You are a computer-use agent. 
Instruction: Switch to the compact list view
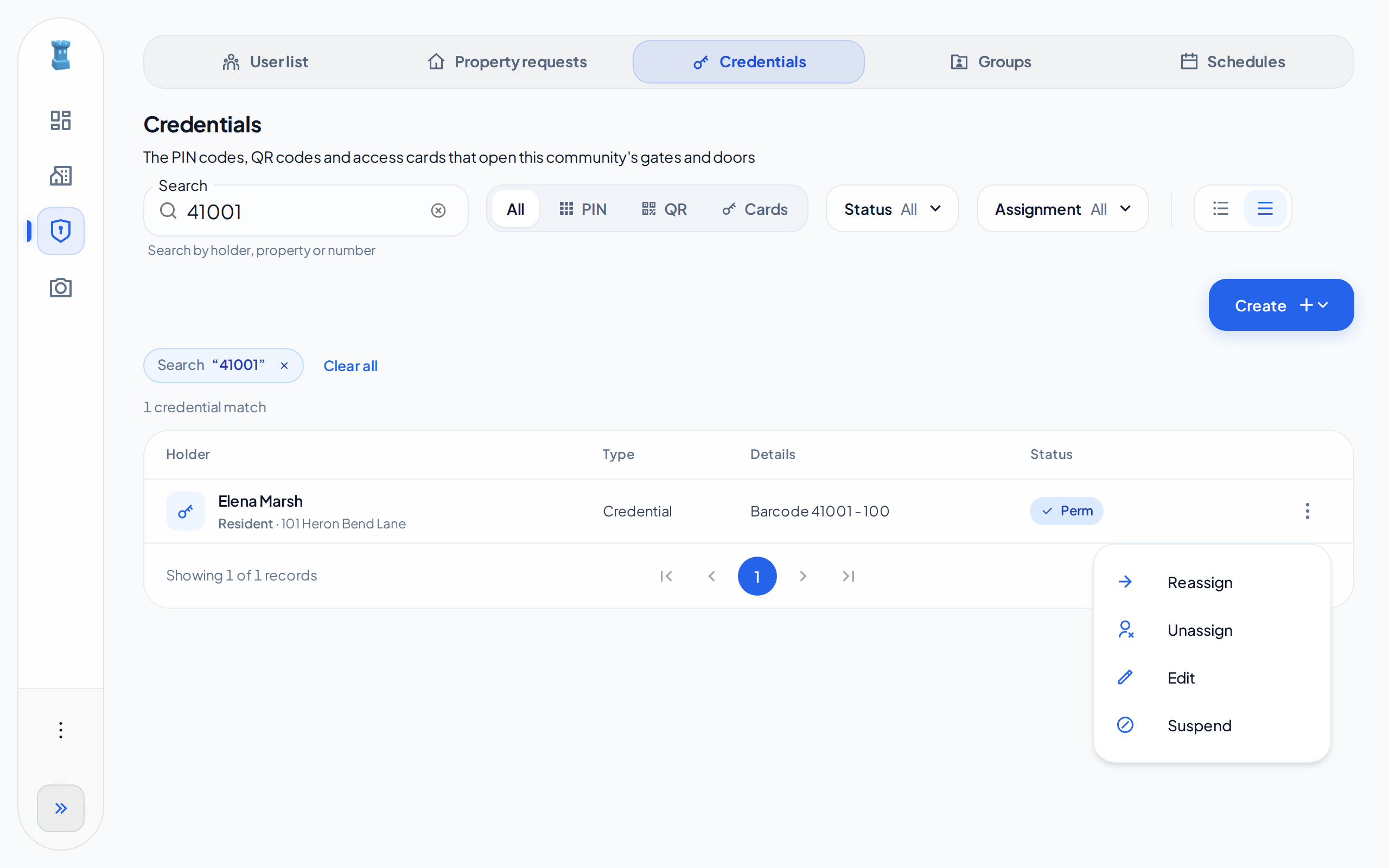pos(1221,208)
